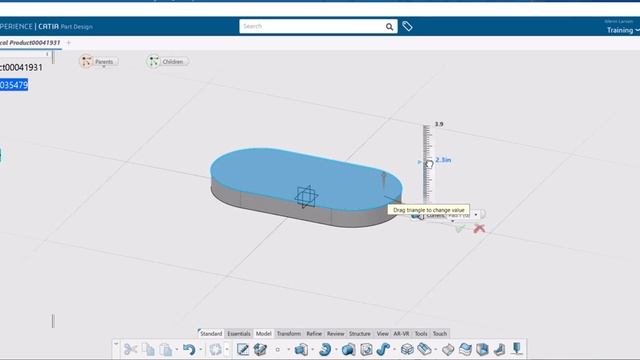640x360 pixels.
Task: Select the Shell cube icon
Action: (x=482, y=349)
